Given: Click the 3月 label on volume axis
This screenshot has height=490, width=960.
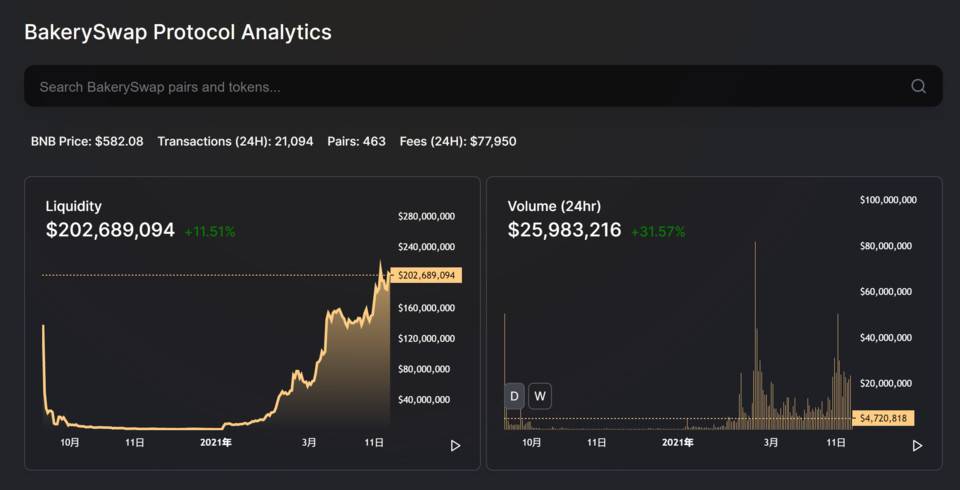Looking at the screenshot, I should tap(771, 442).
